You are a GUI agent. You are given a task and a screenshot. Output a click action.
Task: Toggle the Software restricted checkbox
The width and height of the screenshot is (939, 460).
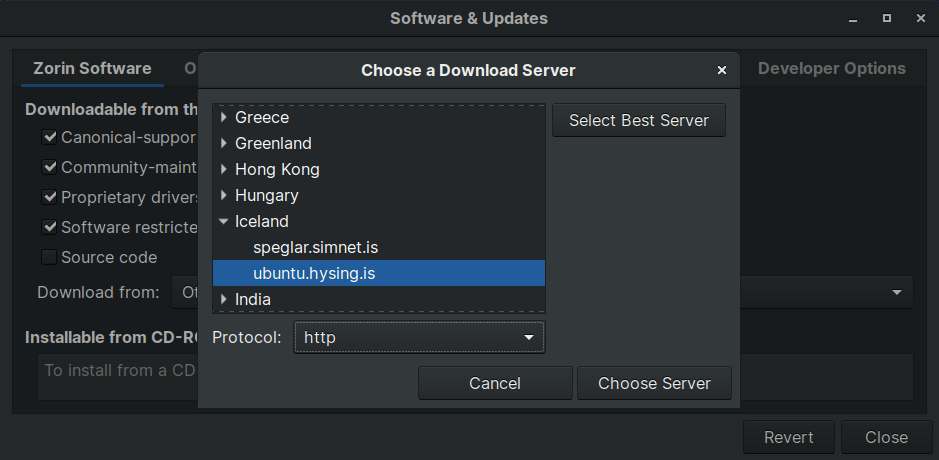49,227
